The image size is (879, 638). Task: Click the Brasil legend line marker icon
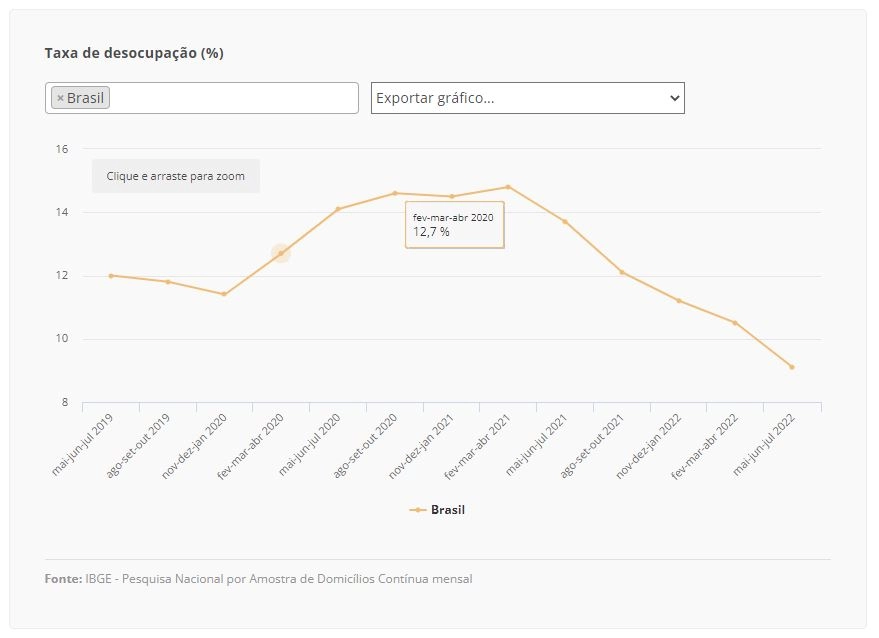point(418,510)
